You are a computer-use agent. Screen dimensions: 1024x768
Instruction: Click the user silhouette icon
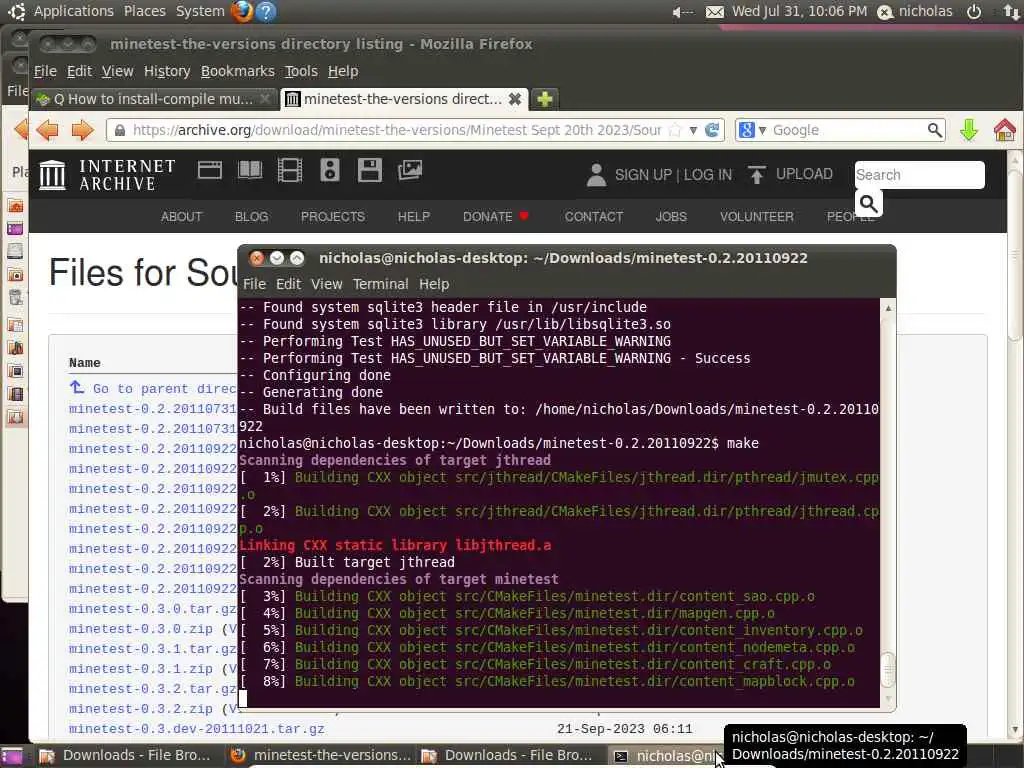[x=596, y=175]
